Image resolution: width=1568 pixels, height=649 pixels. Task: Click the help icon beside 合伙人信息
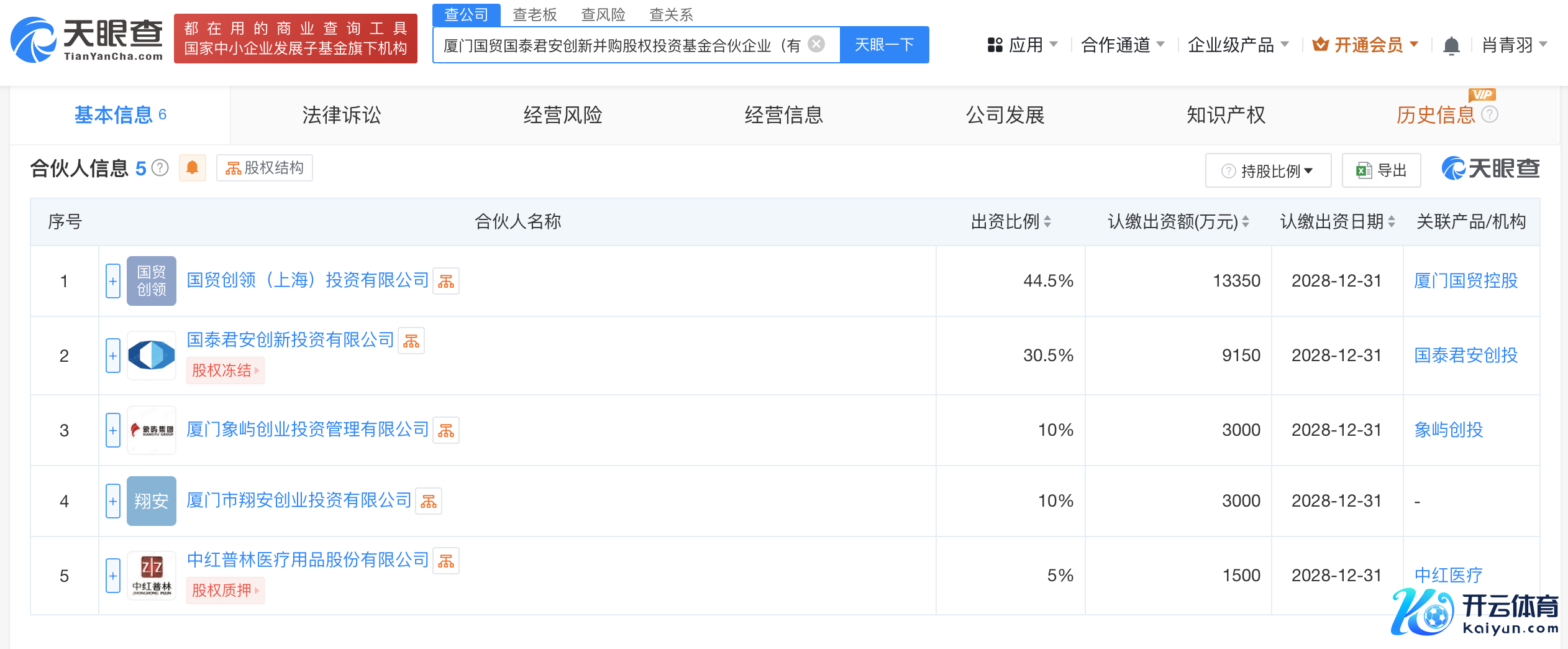click(x=160, y=168)
